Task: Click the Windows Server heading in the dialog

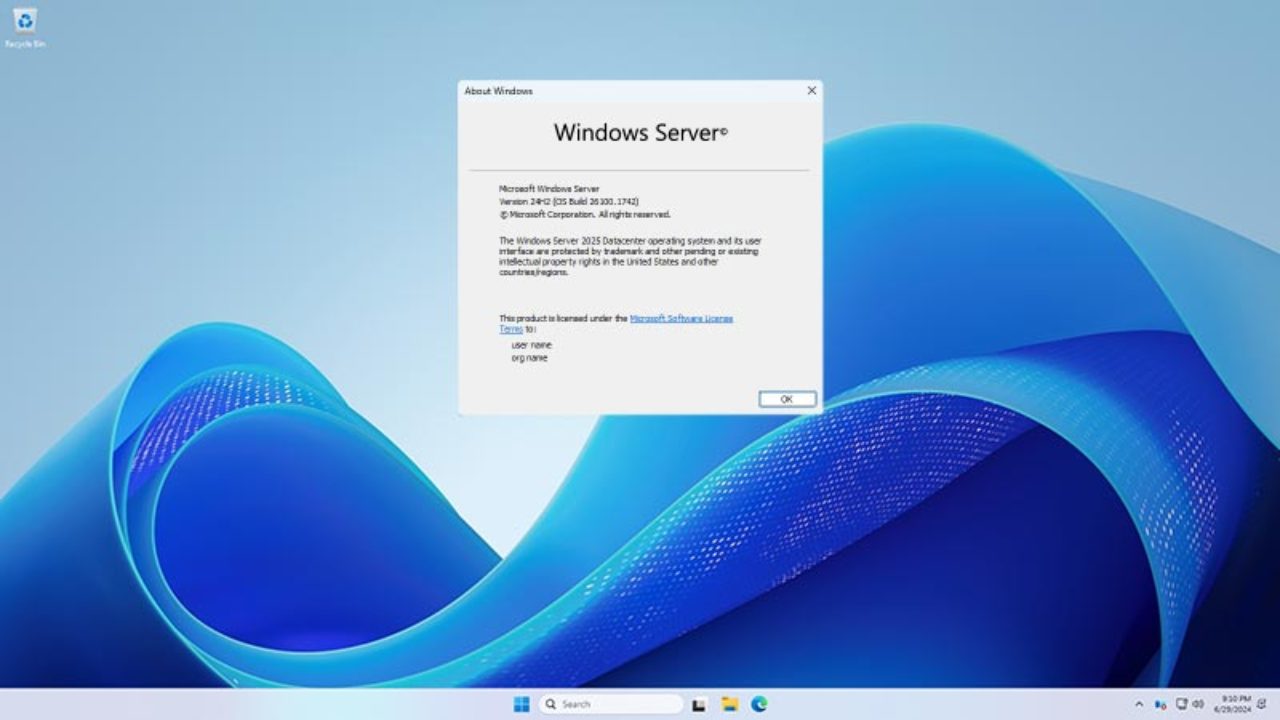Action: click(640, 133)
